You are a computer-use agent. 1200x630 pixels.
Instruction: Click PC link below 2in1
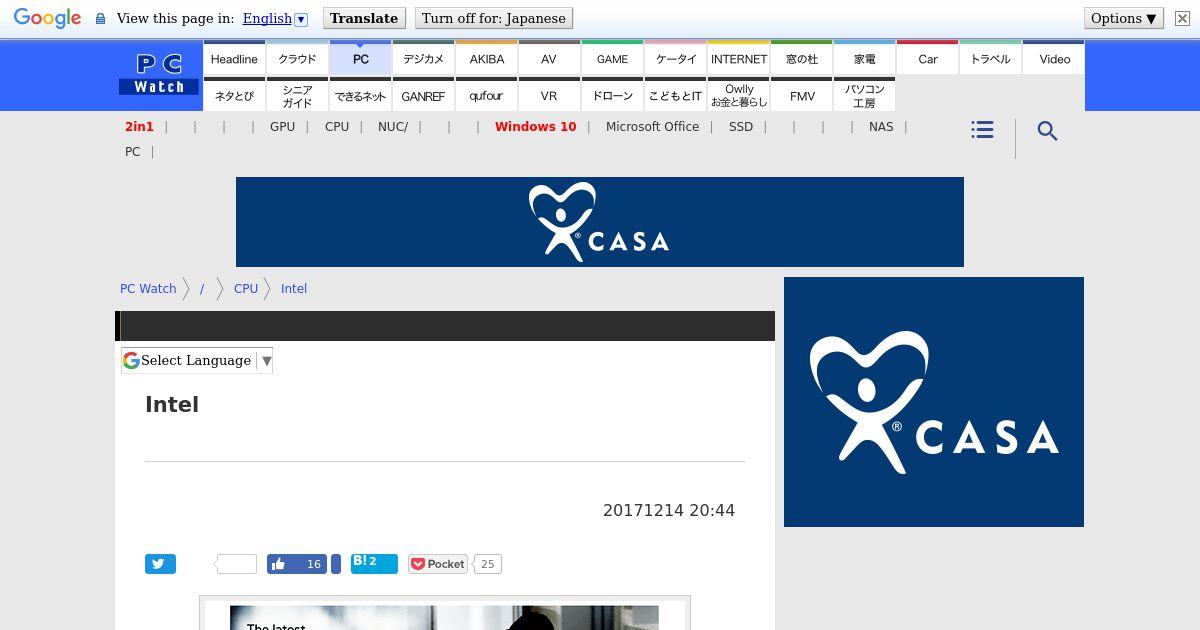[132, 152]
